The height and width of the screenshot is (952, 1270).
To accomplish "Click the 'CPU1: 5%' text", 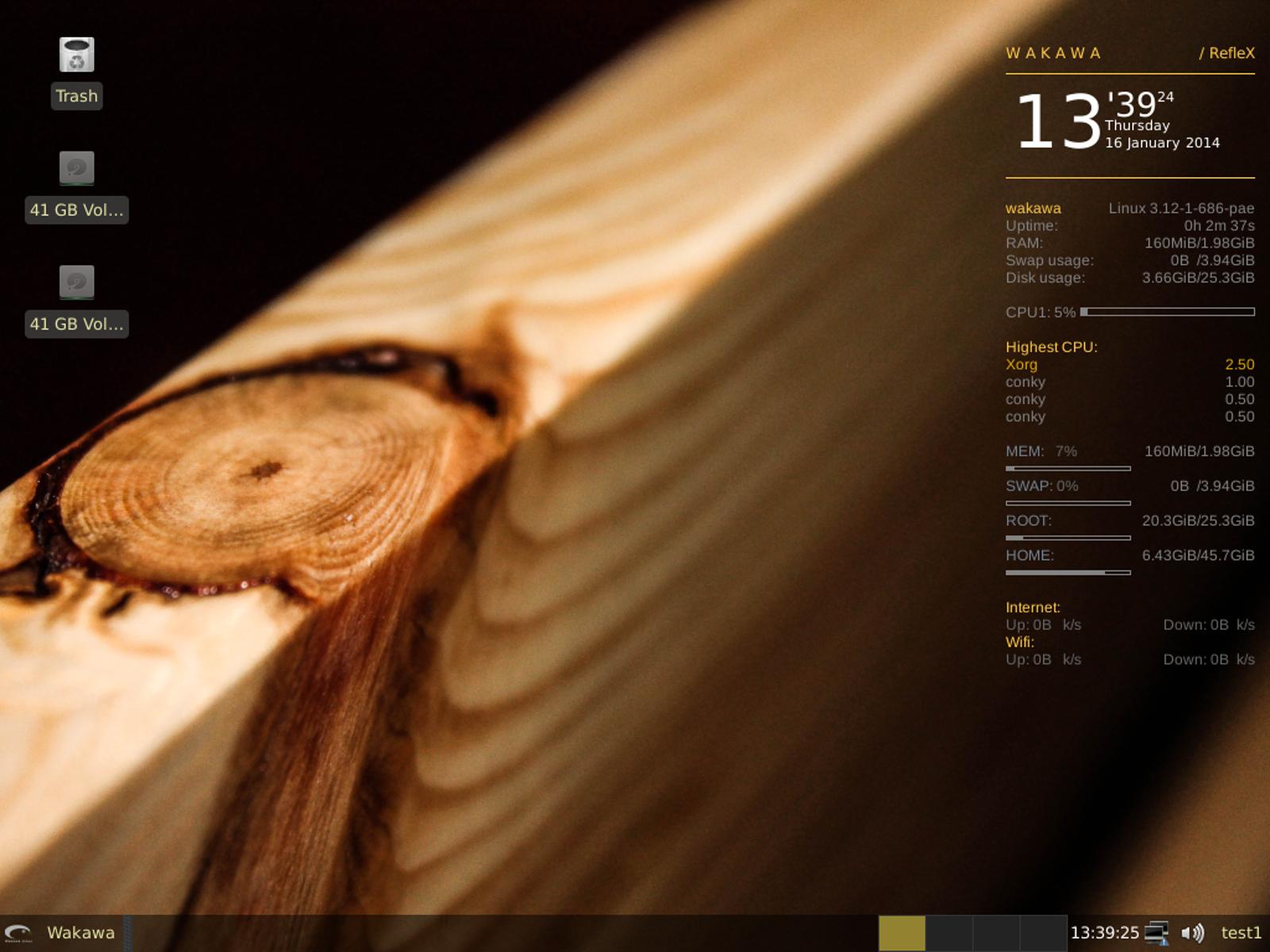I will (1041, 313).
